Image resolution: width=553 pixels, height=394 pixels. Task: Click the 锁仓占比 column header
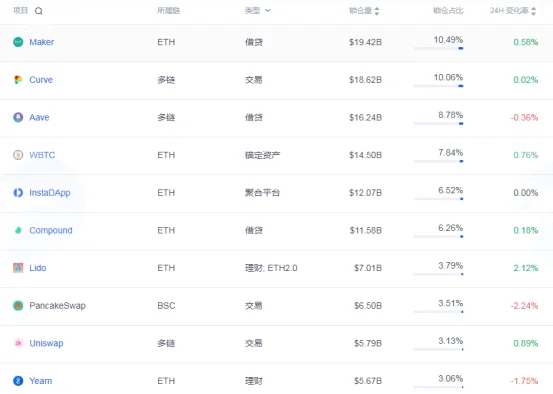coord(448,11)
